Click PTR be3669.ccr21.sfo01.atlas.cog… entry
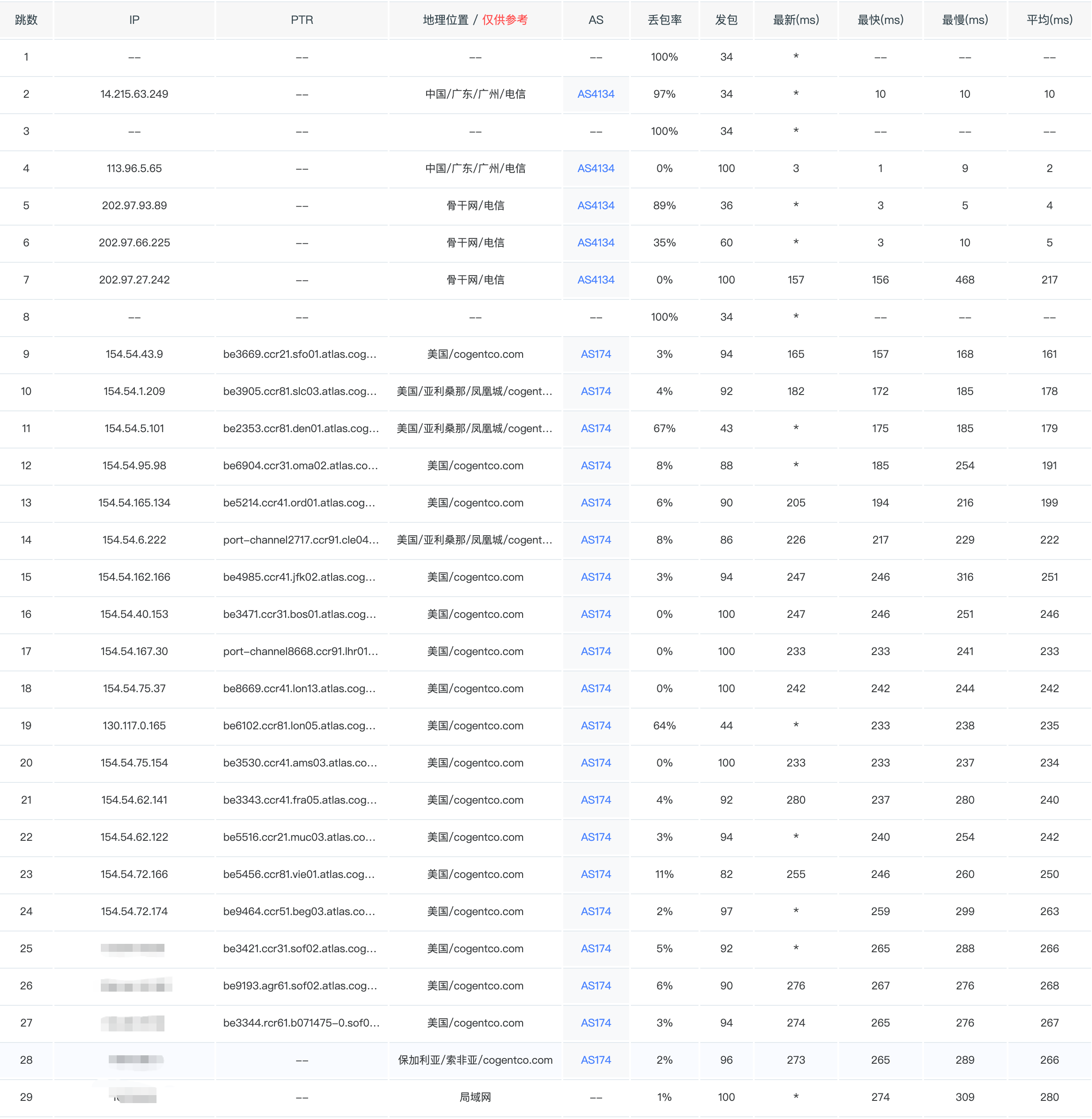This screenshot has height=1119, width=1092. 300,354
